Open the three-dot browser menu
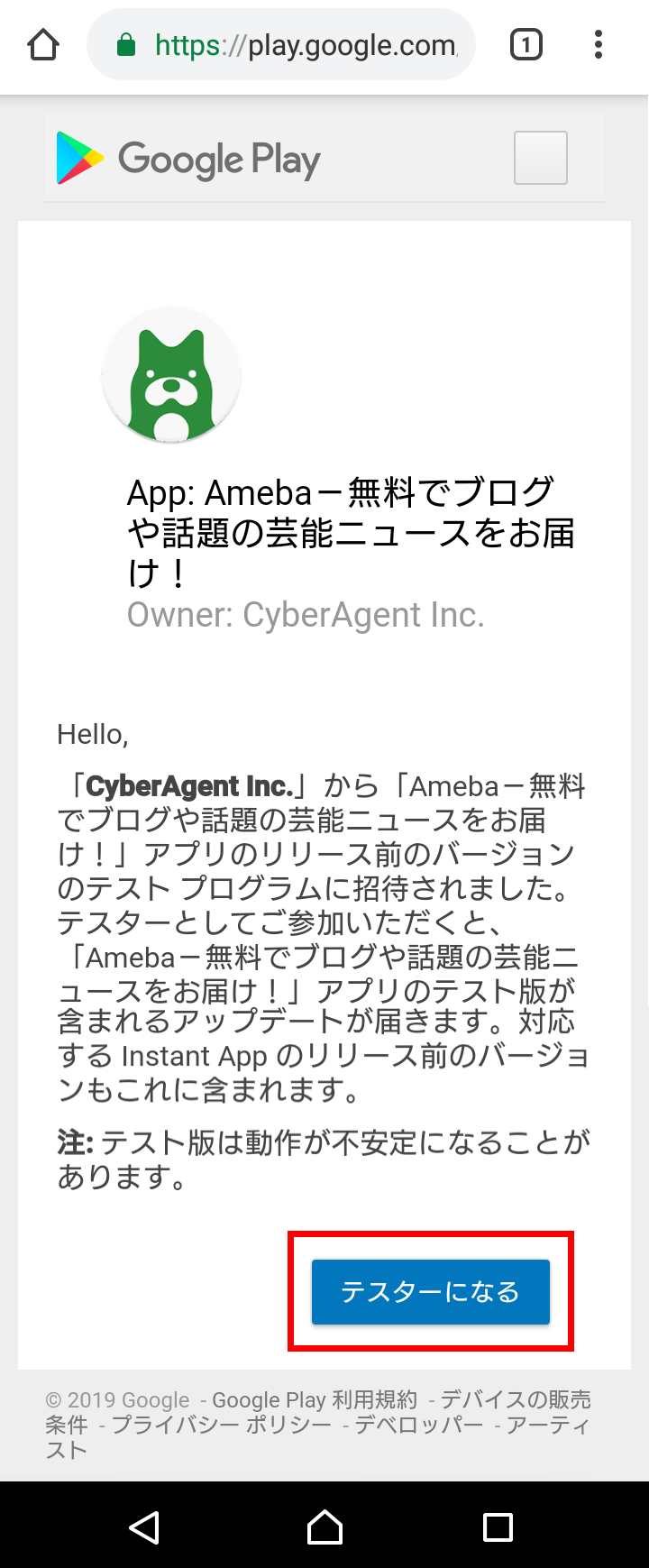Screen dimensions: 649x1568 pyautogui.click(x=598, y=44)
